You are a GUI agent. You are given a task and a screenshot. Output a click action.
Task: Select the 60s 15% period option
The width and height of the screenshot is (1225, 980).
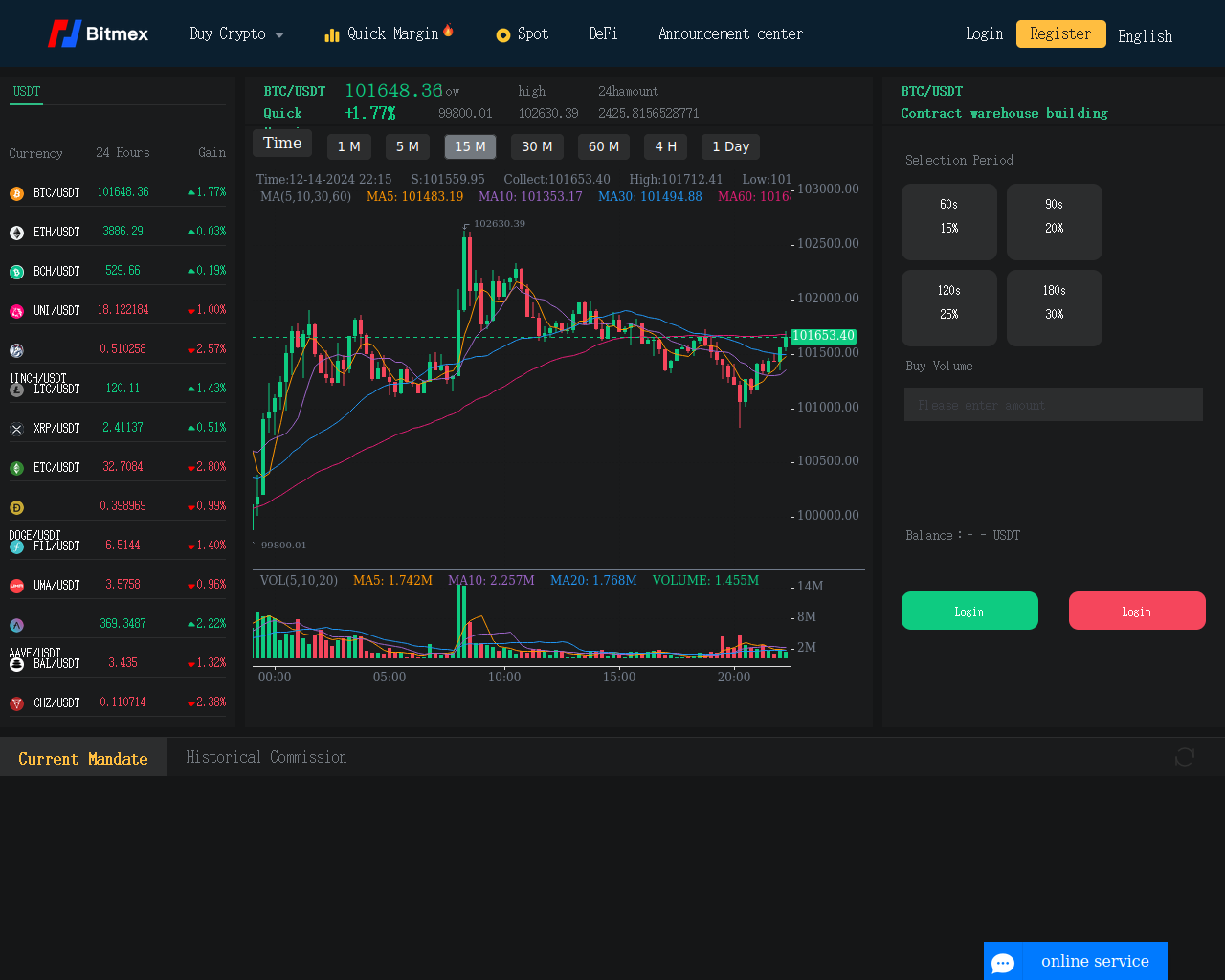[948, 221]
